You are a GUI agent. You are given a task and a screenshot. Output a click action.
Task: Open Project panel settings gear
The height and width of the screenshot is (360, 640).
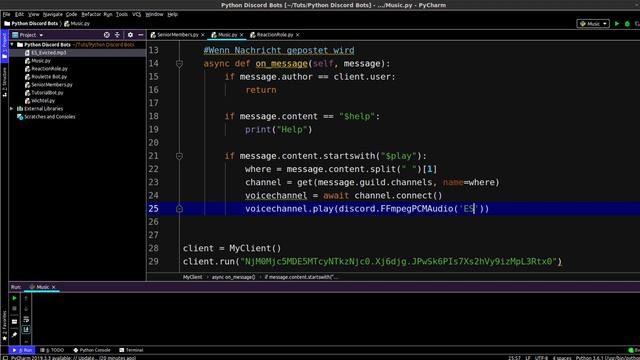click(x=130, y=35)
